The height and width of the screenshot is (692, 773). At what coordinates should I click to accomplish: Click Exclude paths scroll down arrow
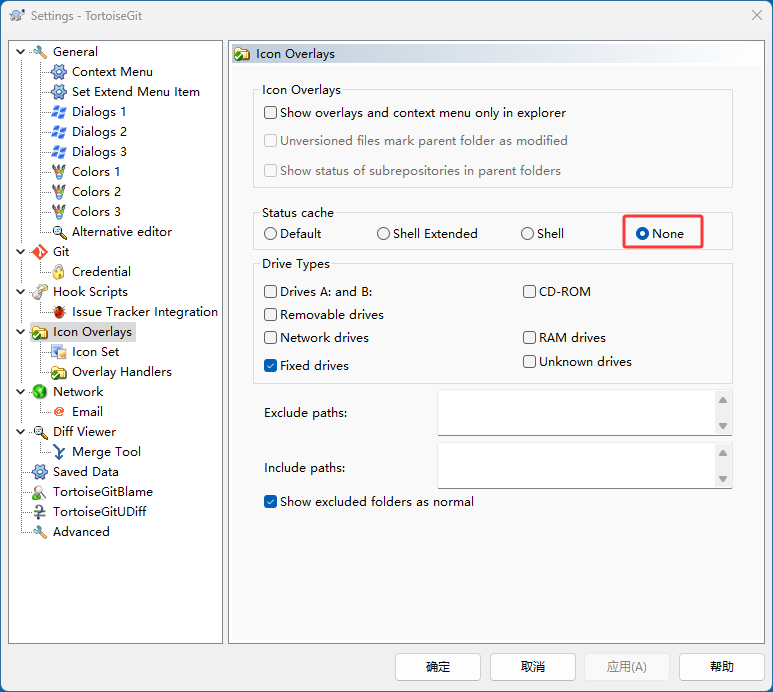723,426
